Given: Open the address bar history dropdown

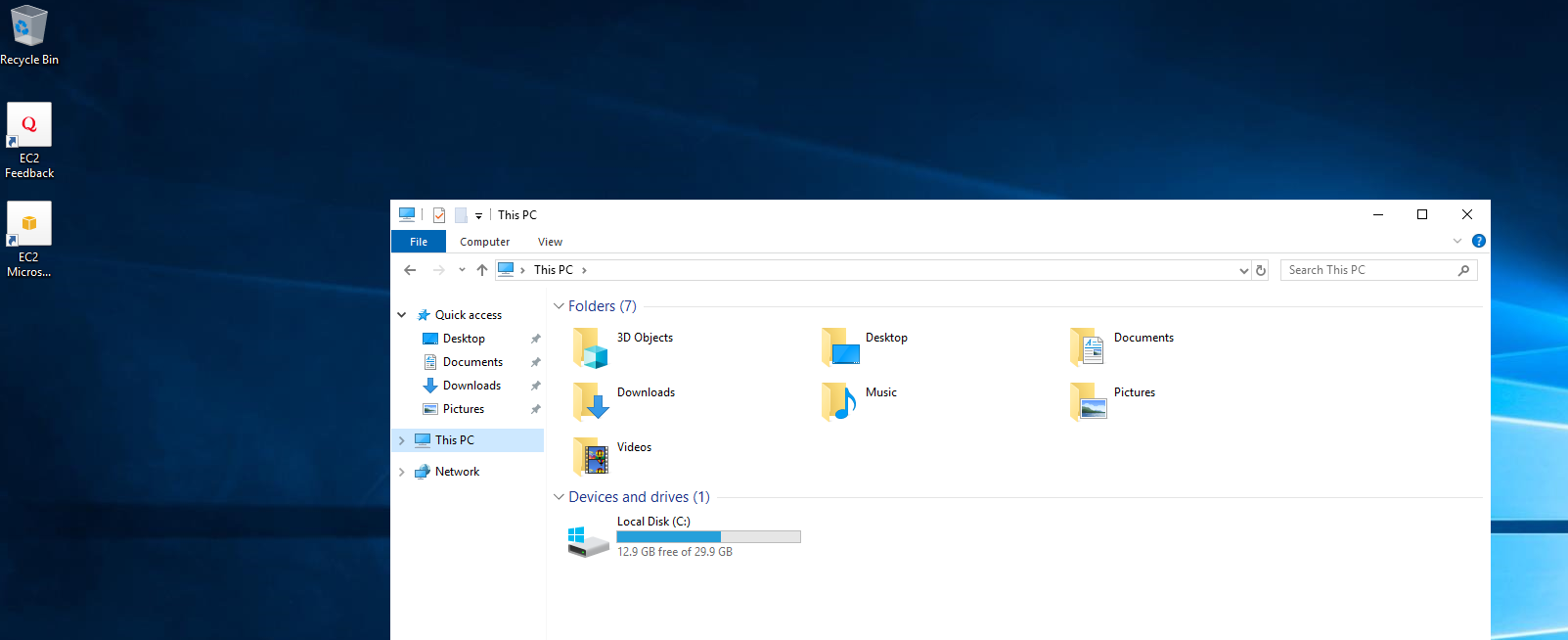Looking at the screenshot, I should click(x=1244, y=270).
